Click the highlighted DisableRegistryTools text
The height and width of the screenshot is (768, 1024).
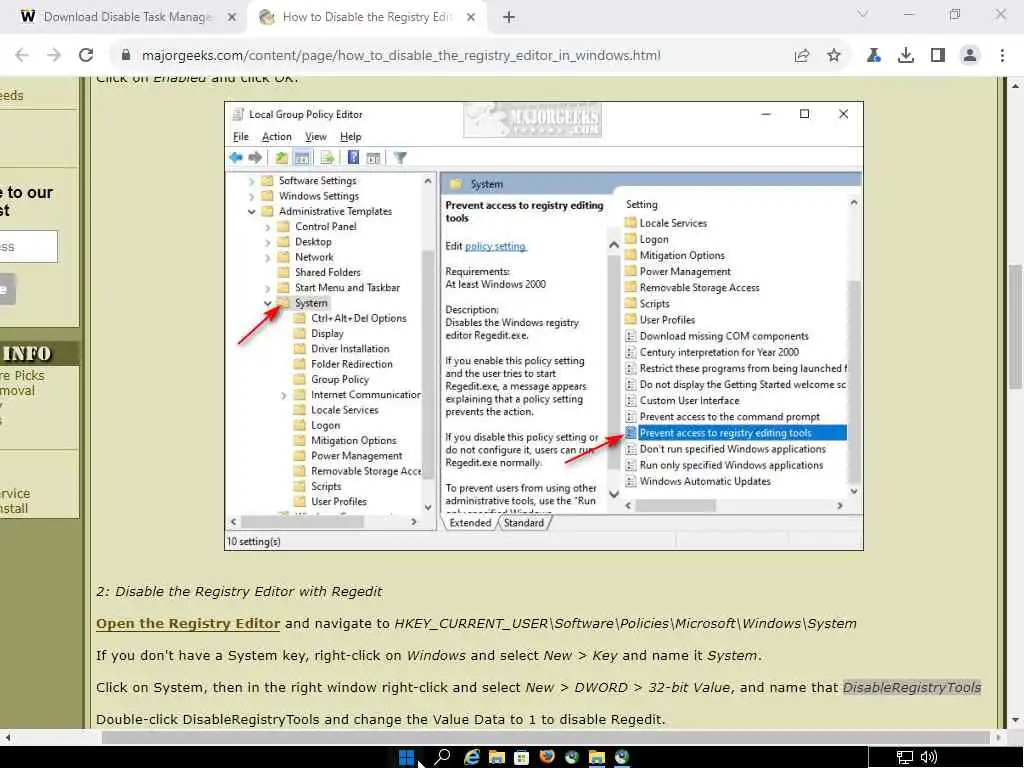click(x=912, y=688)
